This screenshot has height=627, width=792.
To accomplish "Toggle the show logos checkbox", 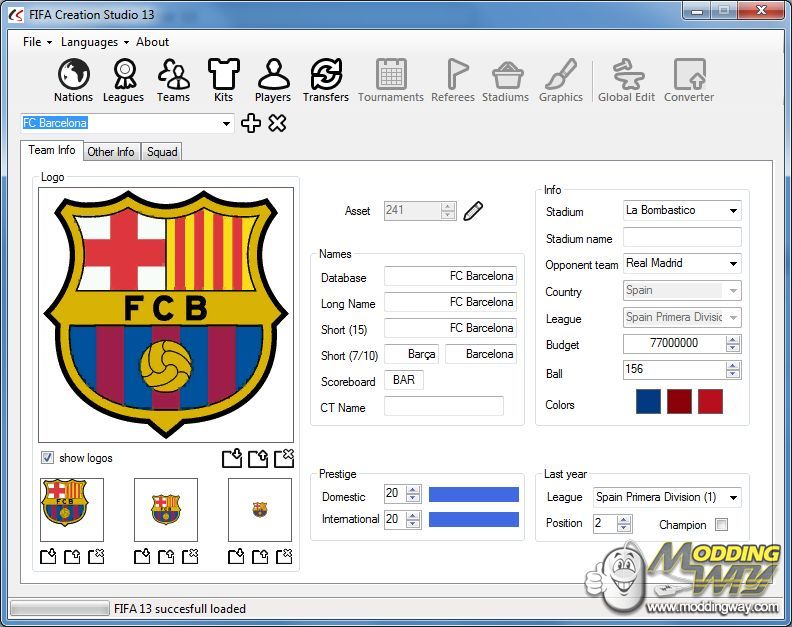I will pyautogui.click(x=47, y=458).
